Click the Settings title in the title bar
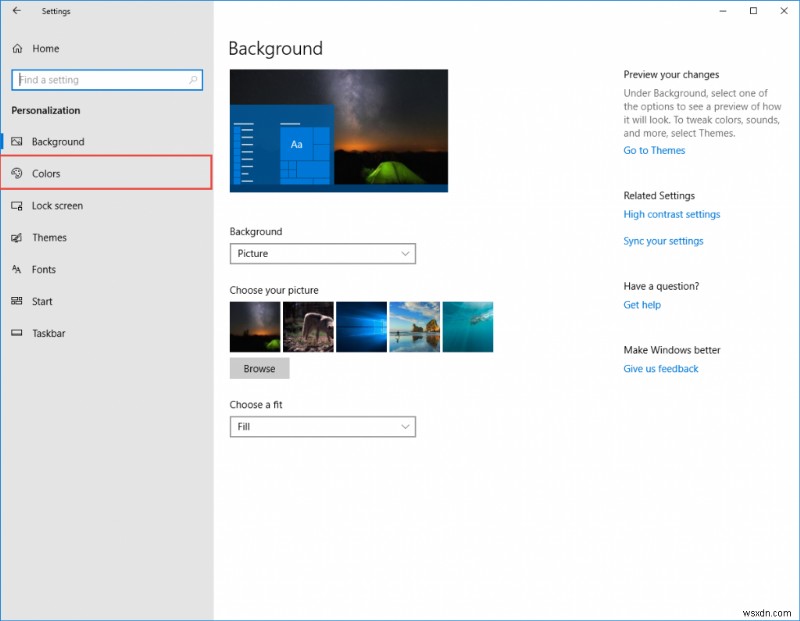This screenshot has width=800, height=621. 56,11
